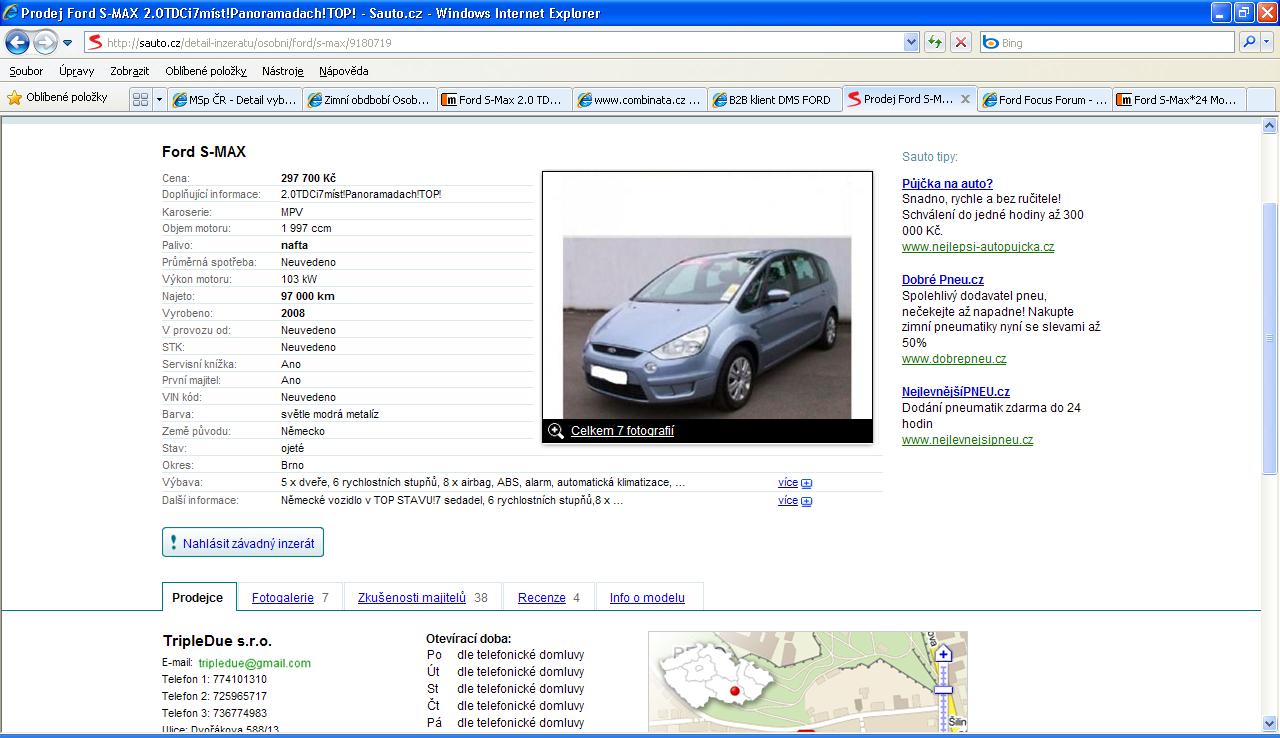Click the Nahlásit závadný inzerát button
The height and width of the screenshot is (738, 1280).
(243, 544)
